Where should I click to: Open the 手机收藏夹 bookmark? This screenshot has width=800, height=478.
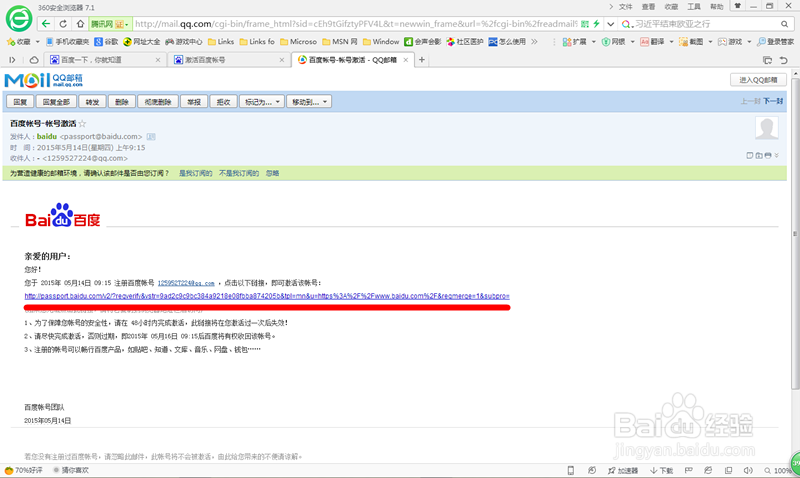point(67,41)
